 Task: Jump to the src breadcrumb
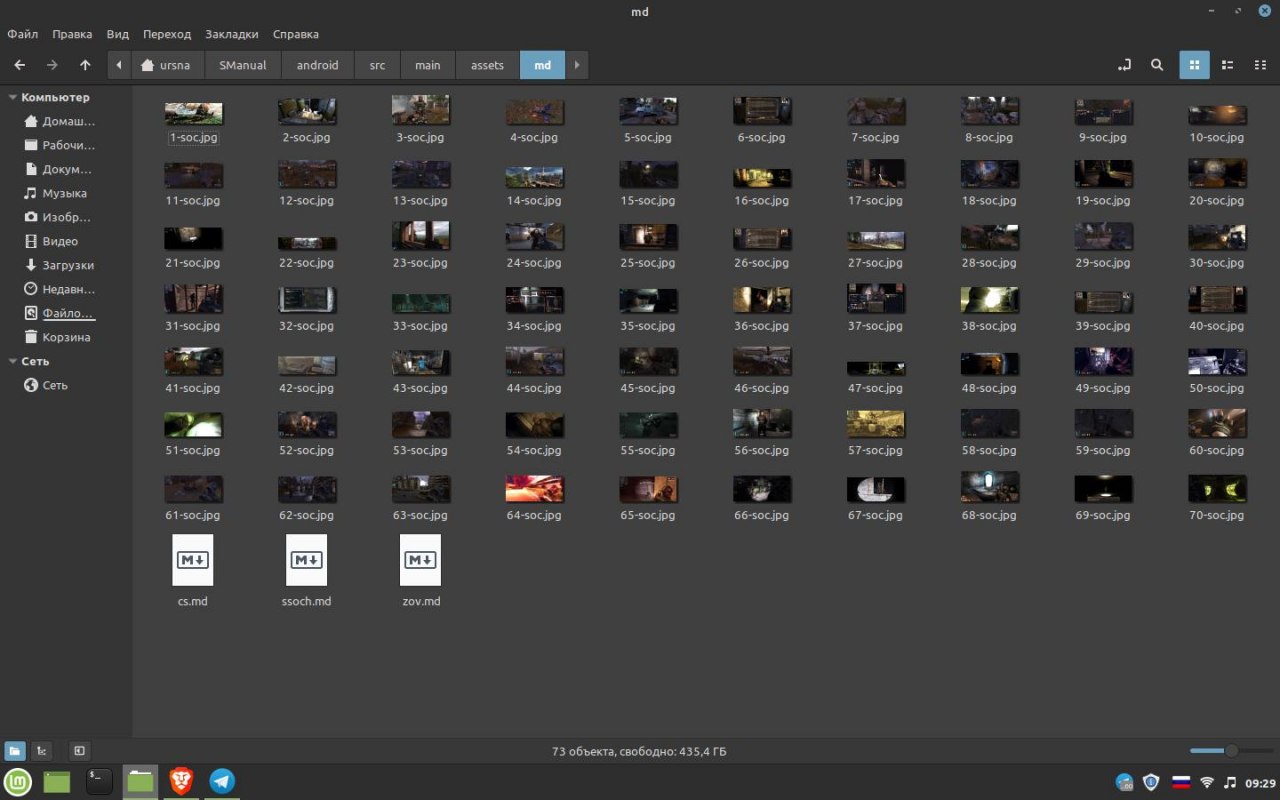point(377,65)
